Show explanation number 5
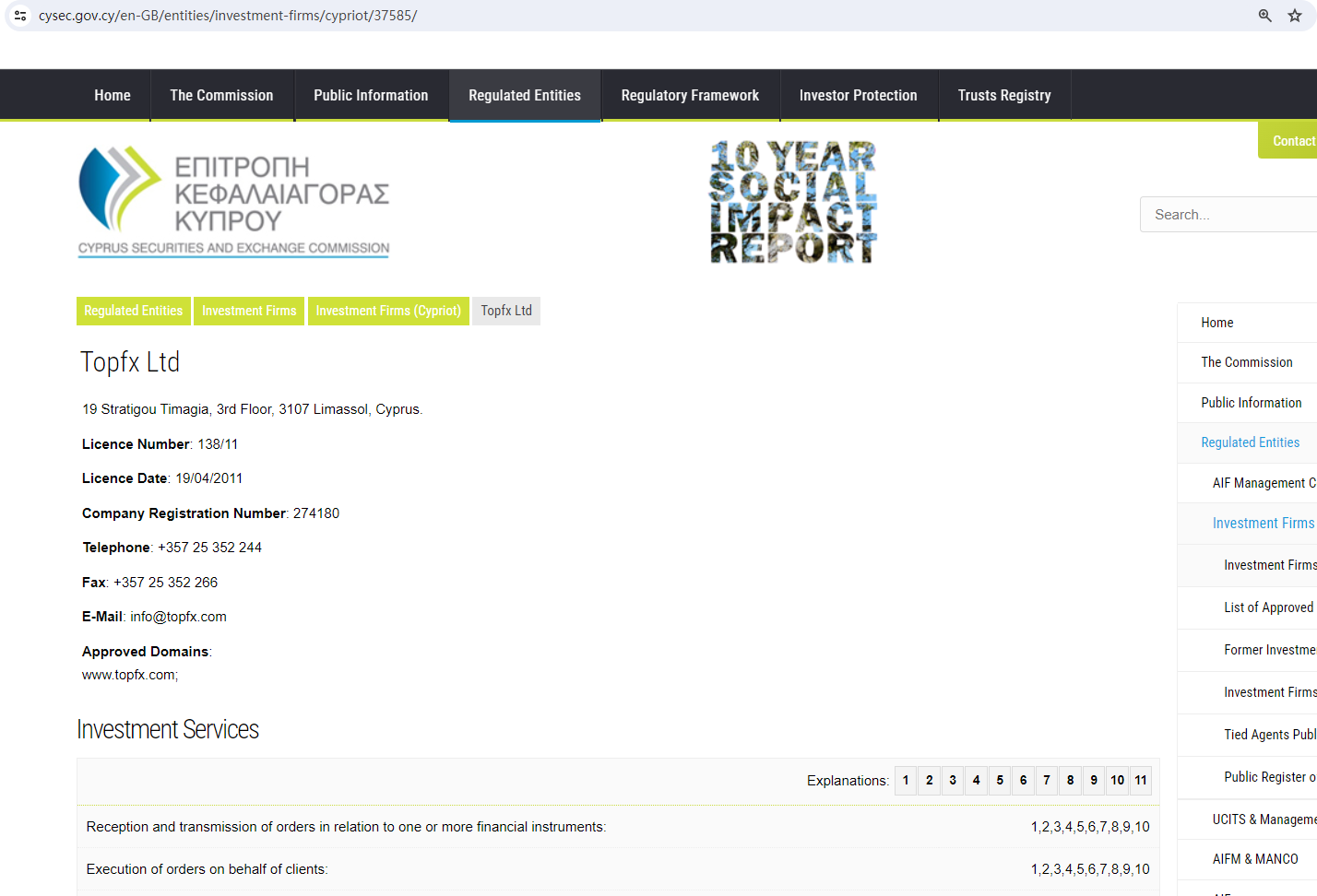 1000,781
